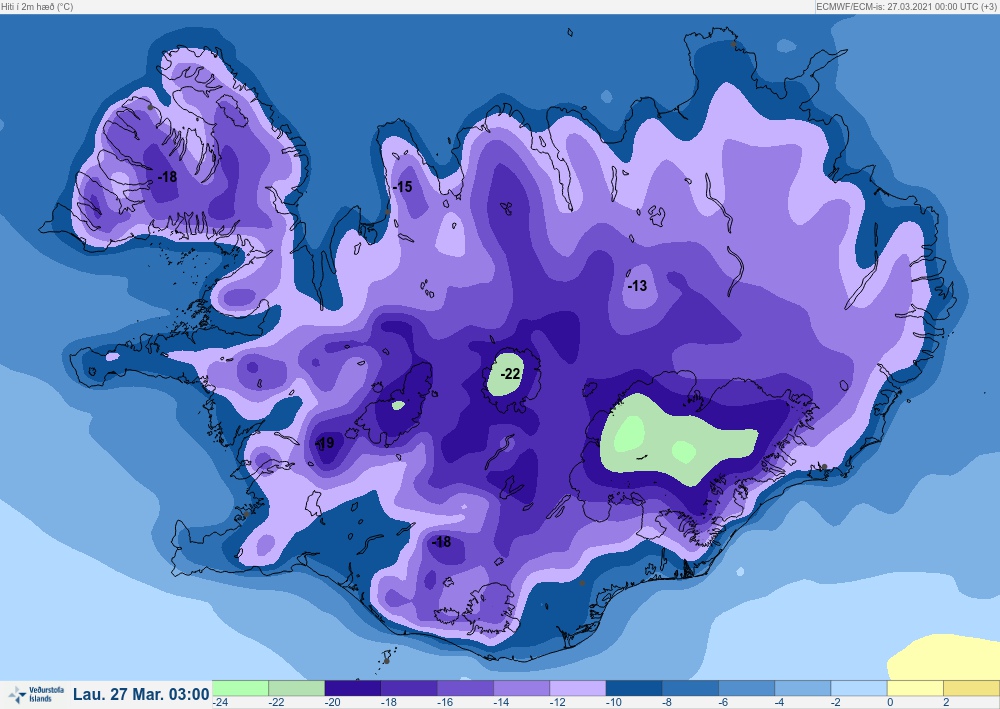Click the "-8" legend scale label
Screen dimensions: 1000x709
point(668,703)
